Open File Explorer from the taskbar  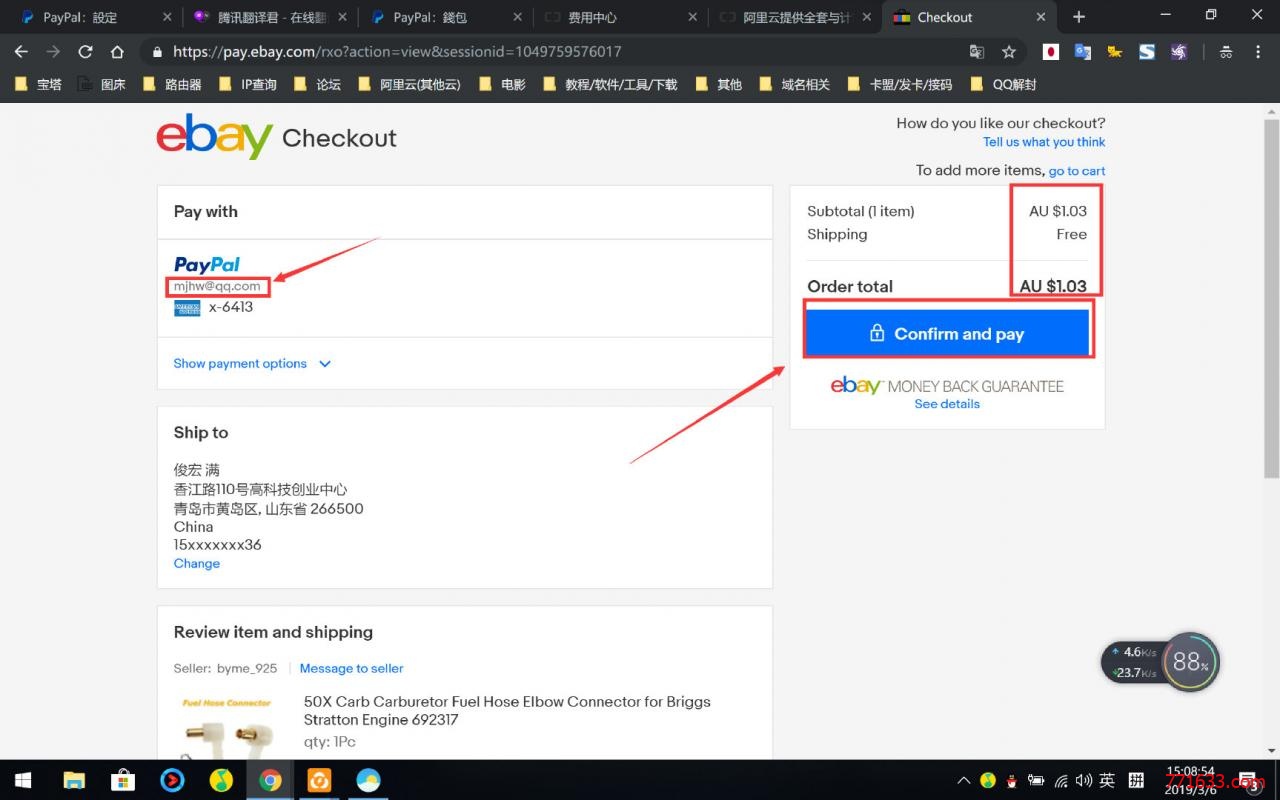(74, 780)
